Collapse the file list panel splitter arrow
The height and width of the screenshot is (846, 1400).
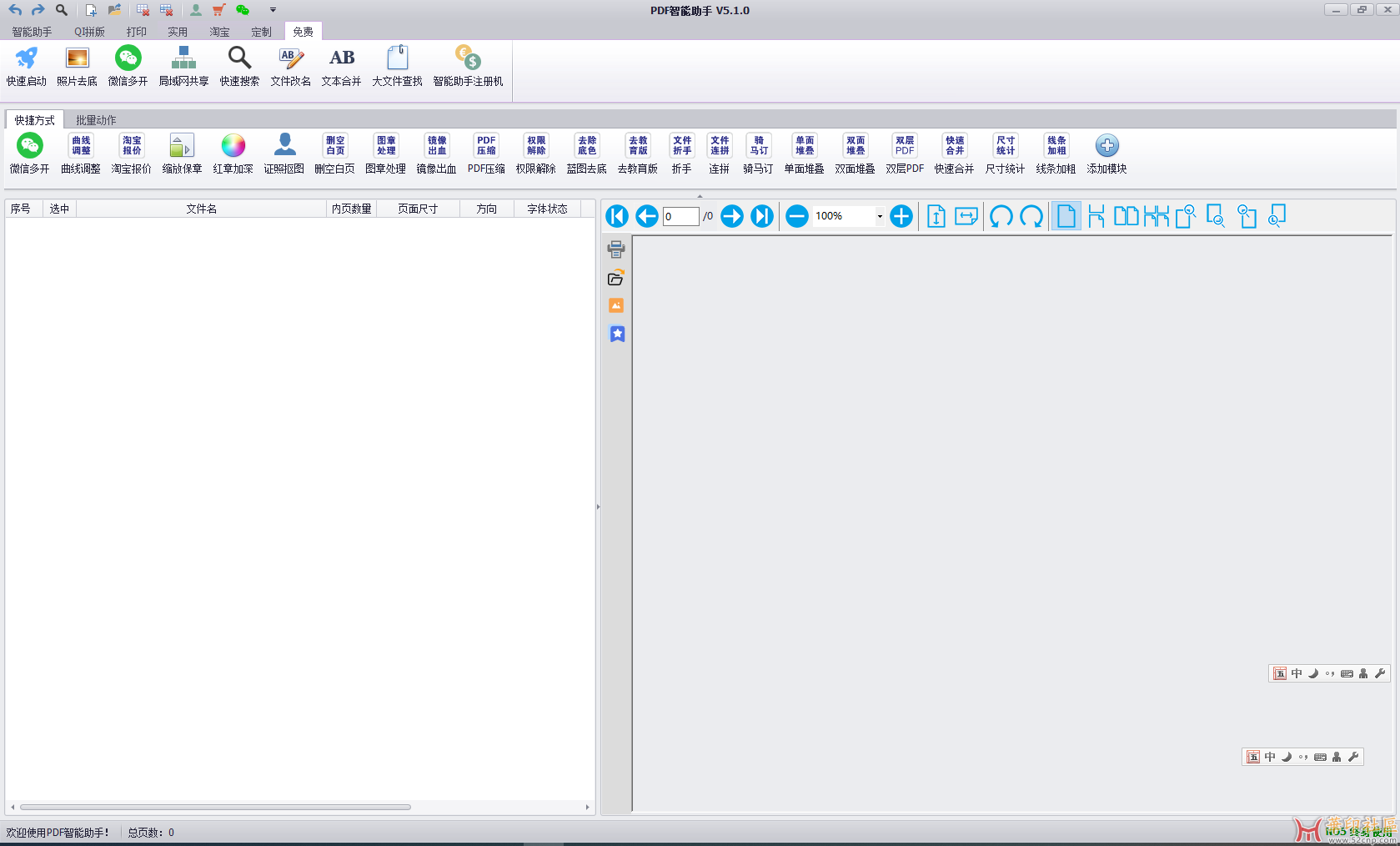[598, 506]
